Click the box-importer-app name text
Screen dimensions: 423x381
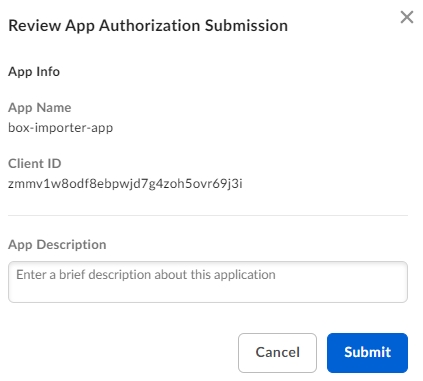[x=61, y=128]
